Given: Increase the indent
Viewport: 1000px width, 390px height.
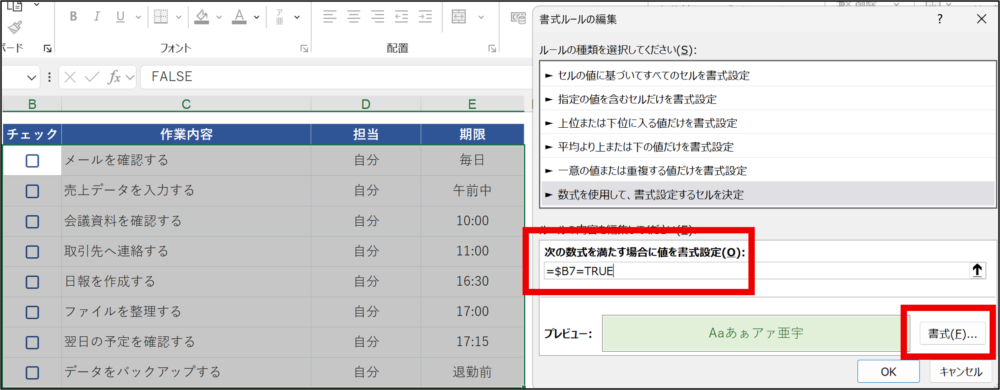Looking at the screenshot, I should 425,17.
